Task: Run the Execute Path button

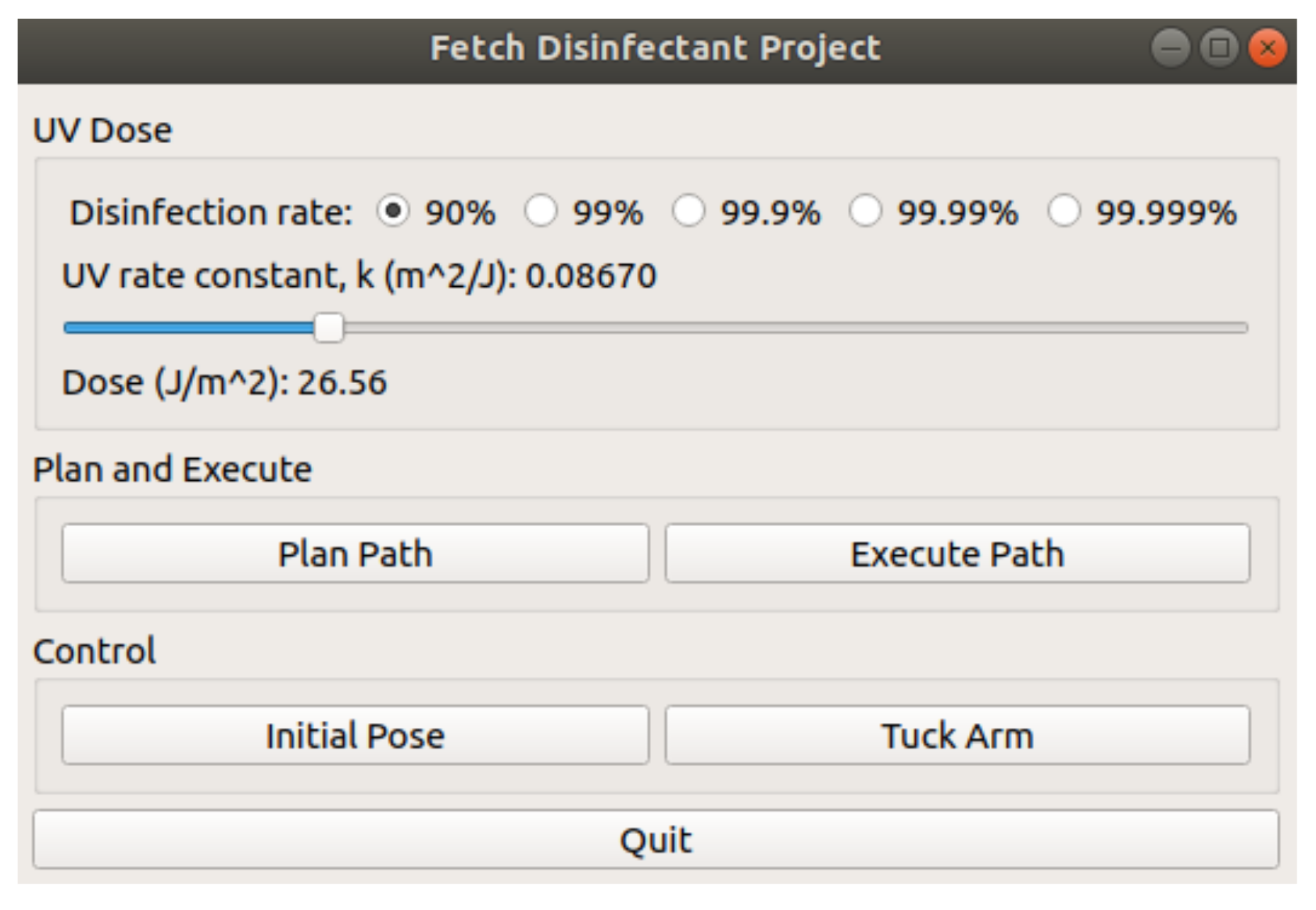Action: (957, 554)
